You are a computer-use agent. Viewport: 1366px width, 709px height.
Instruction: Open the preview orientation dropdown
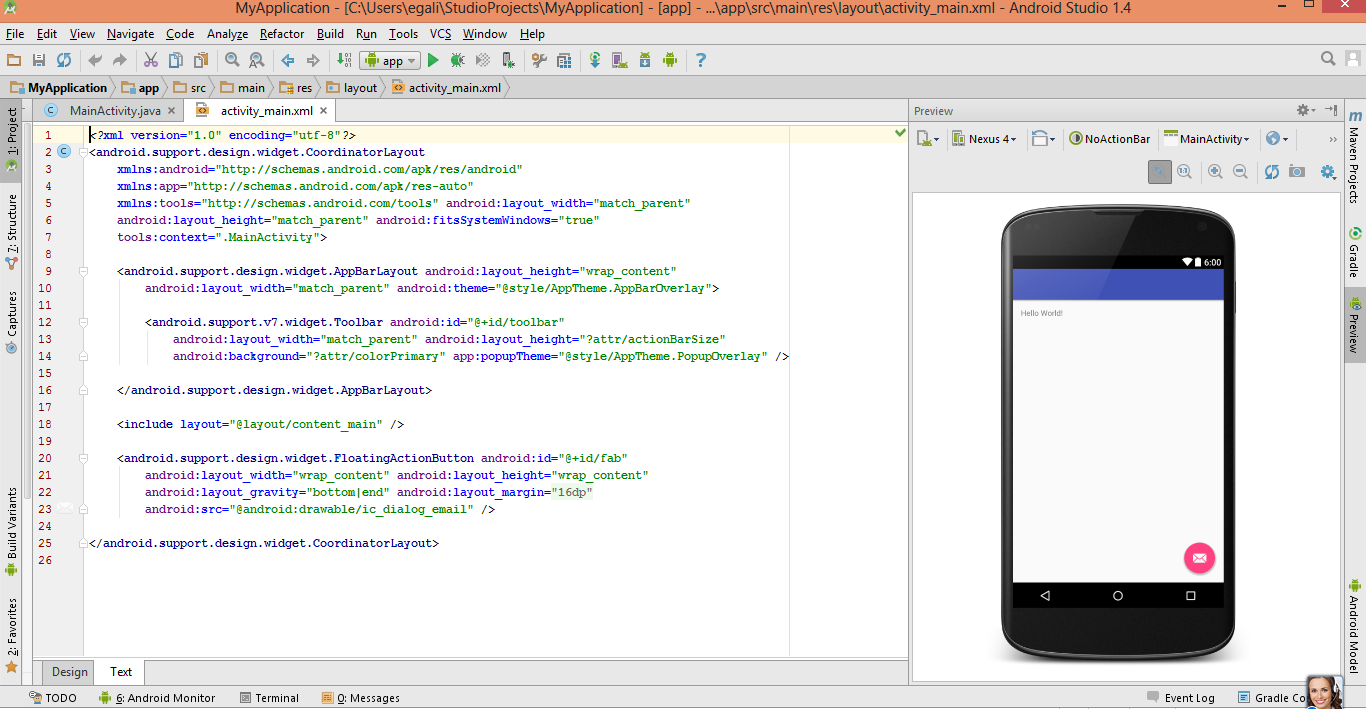(1043, 139)
